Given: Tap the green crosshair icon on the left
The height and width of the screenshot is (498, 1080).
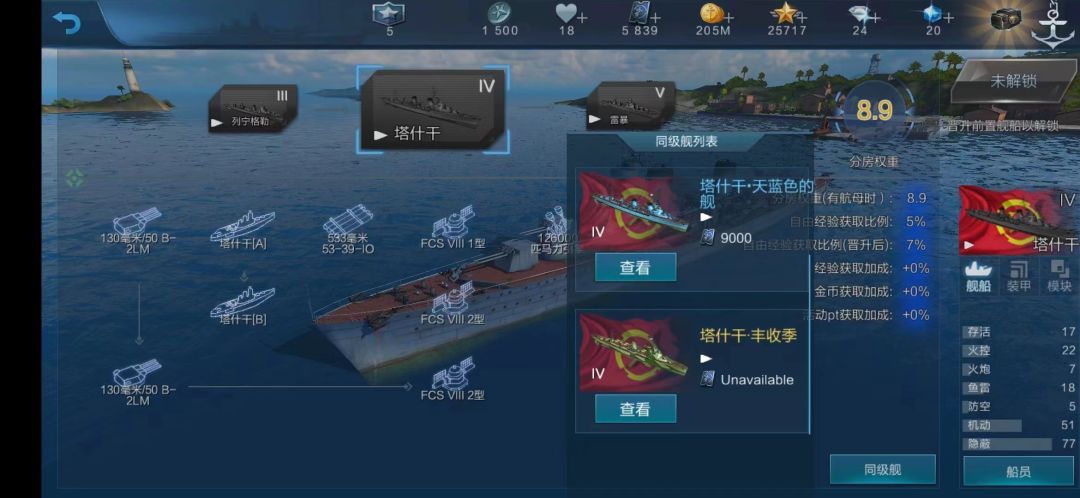Looking at the screenshot, I should [x=75, y=178].
